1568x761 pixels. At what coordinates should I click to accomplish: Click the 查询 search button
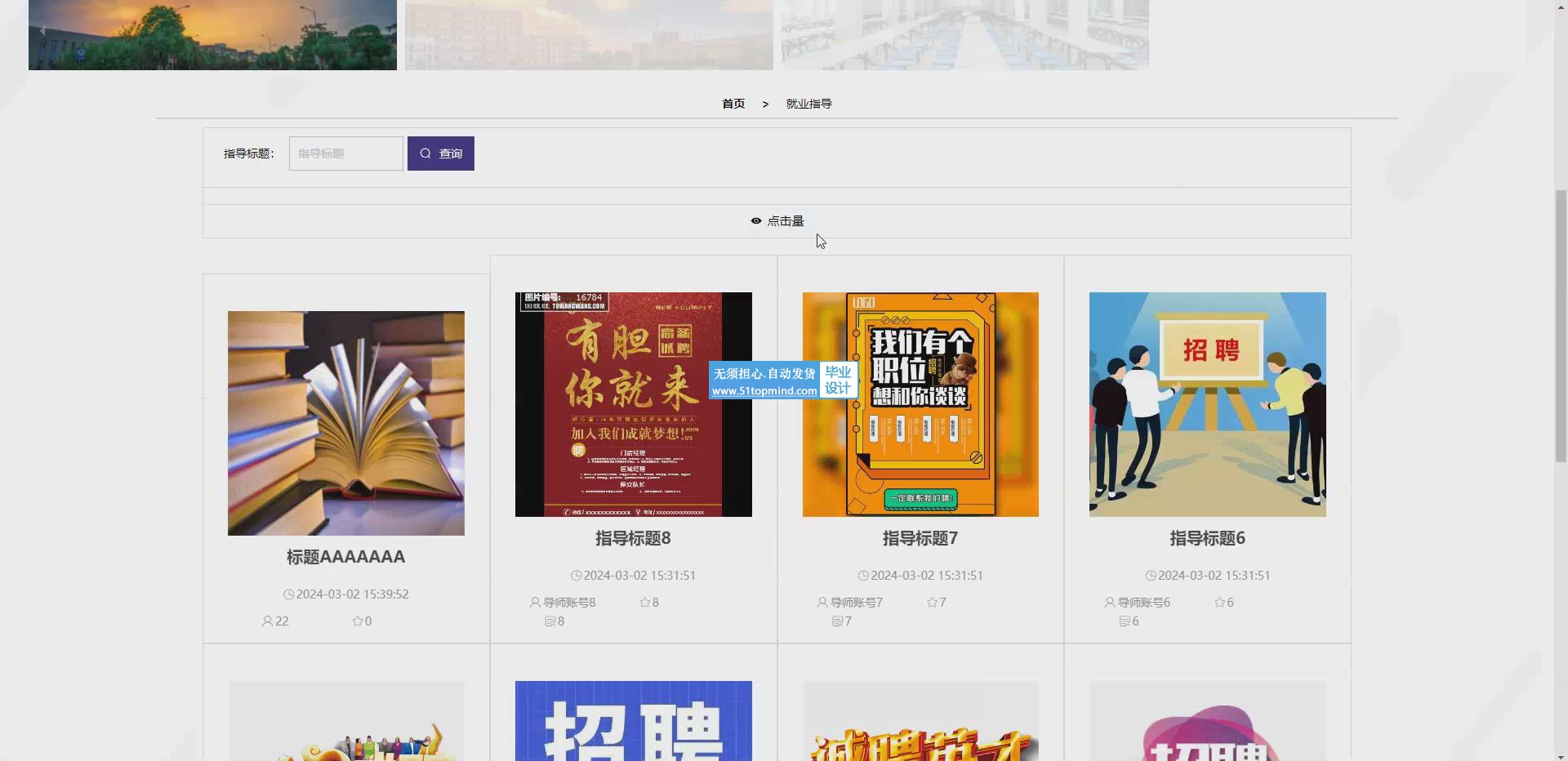click(441, 154)
